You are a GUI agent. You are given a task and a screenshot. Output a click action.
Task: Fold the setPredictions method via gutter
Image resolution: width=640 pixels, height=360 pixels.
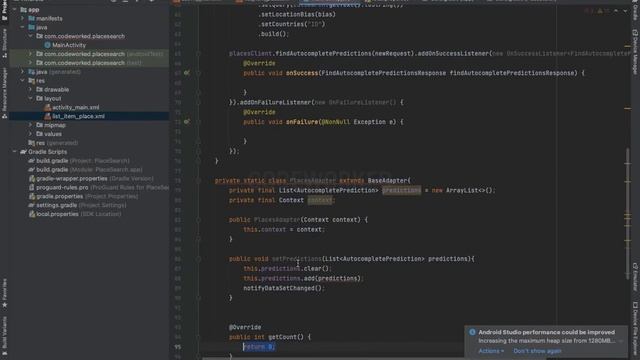(x=198, y=259)
